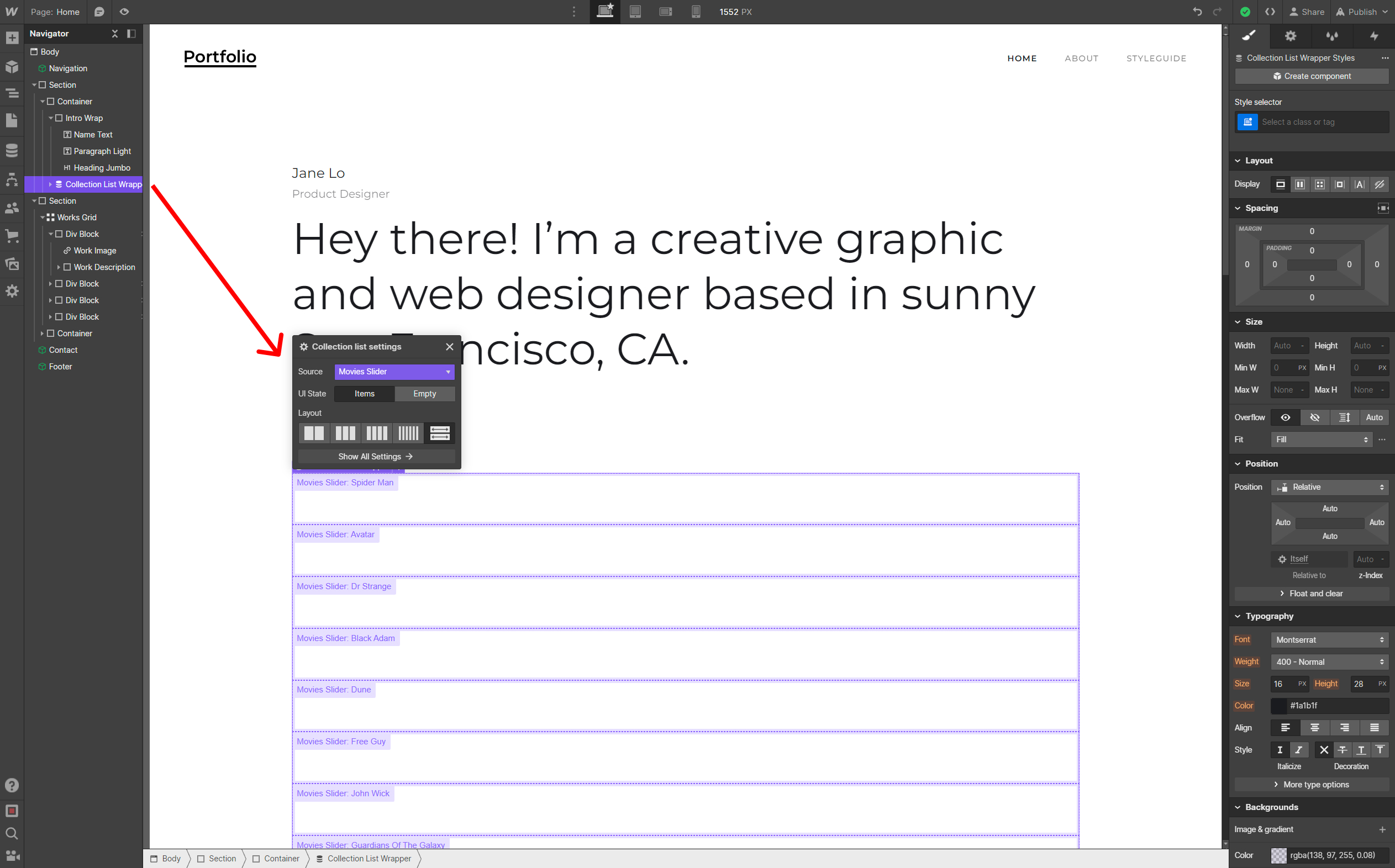The height and width of the screenshot is (868, 1395).
Task: Click the typography color swatch #1a1b1f
Action: coord(1279,706)
